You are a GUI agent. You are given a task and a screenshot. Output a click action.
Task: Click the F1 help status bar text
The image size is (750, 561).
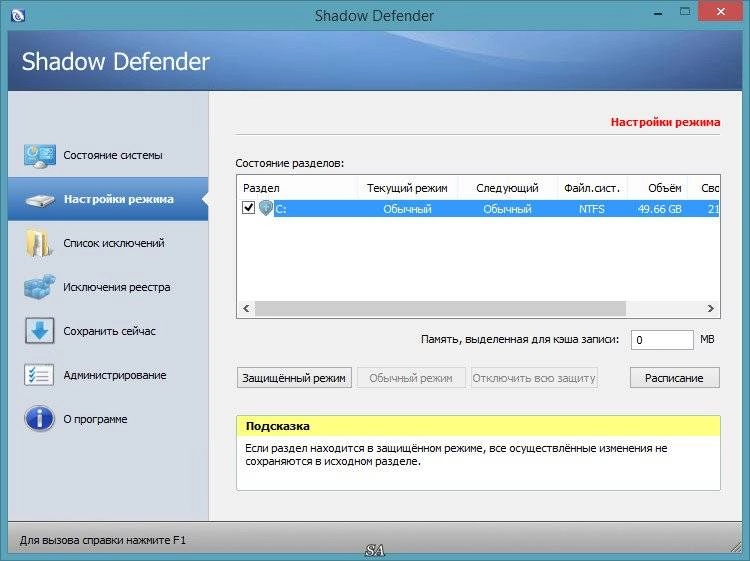103,540
